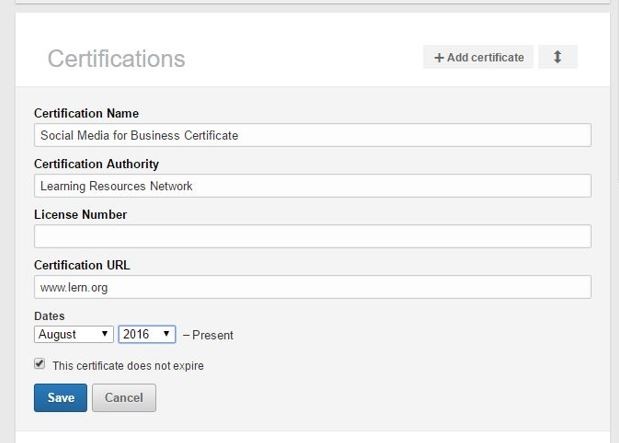Image resolution: width=619 pixels, height=443 pixels.
Task: Open the 2016 year dropdown
Action: coord(147,334)
